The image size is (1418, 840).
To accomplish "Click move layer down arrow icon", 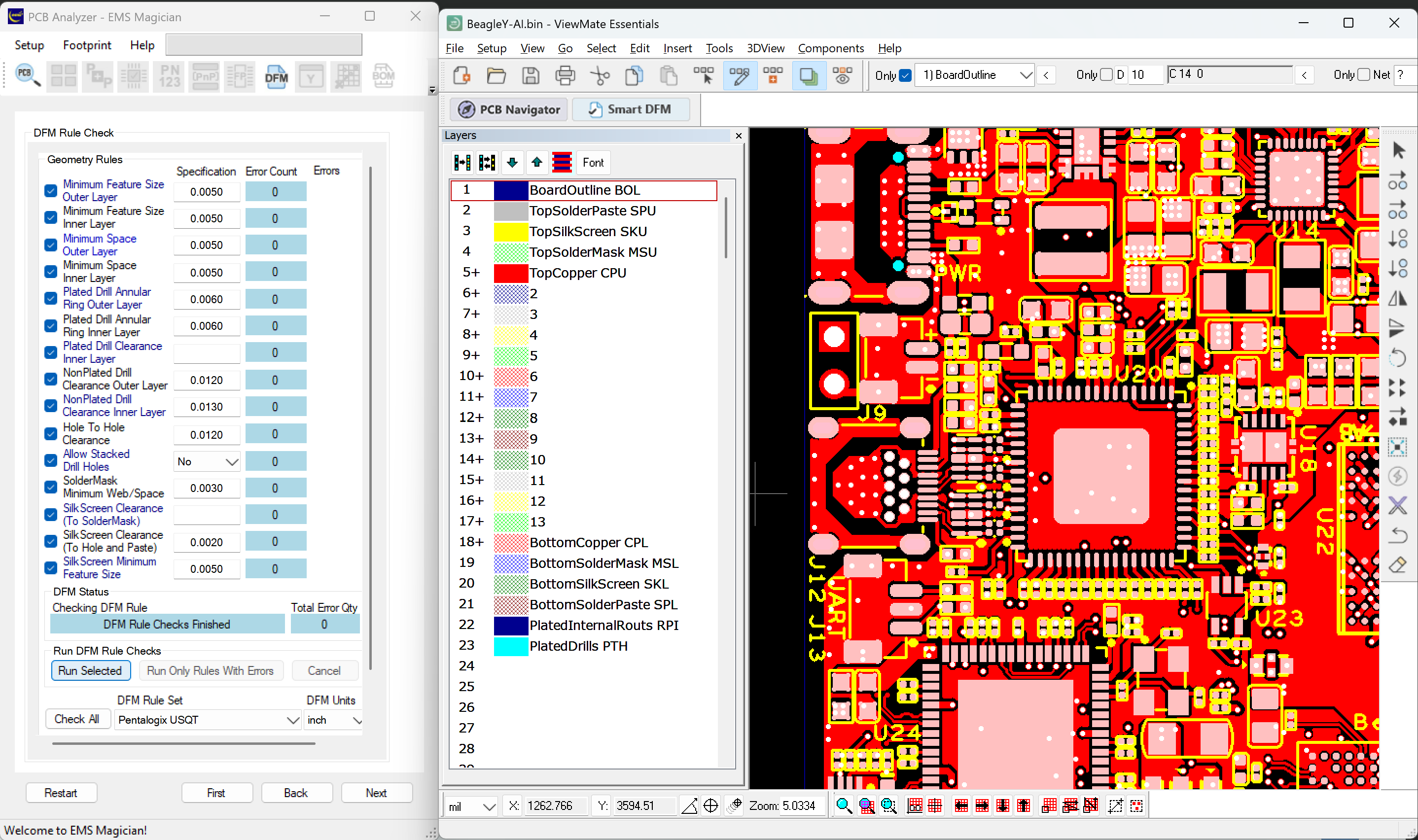I will (512, 163).
